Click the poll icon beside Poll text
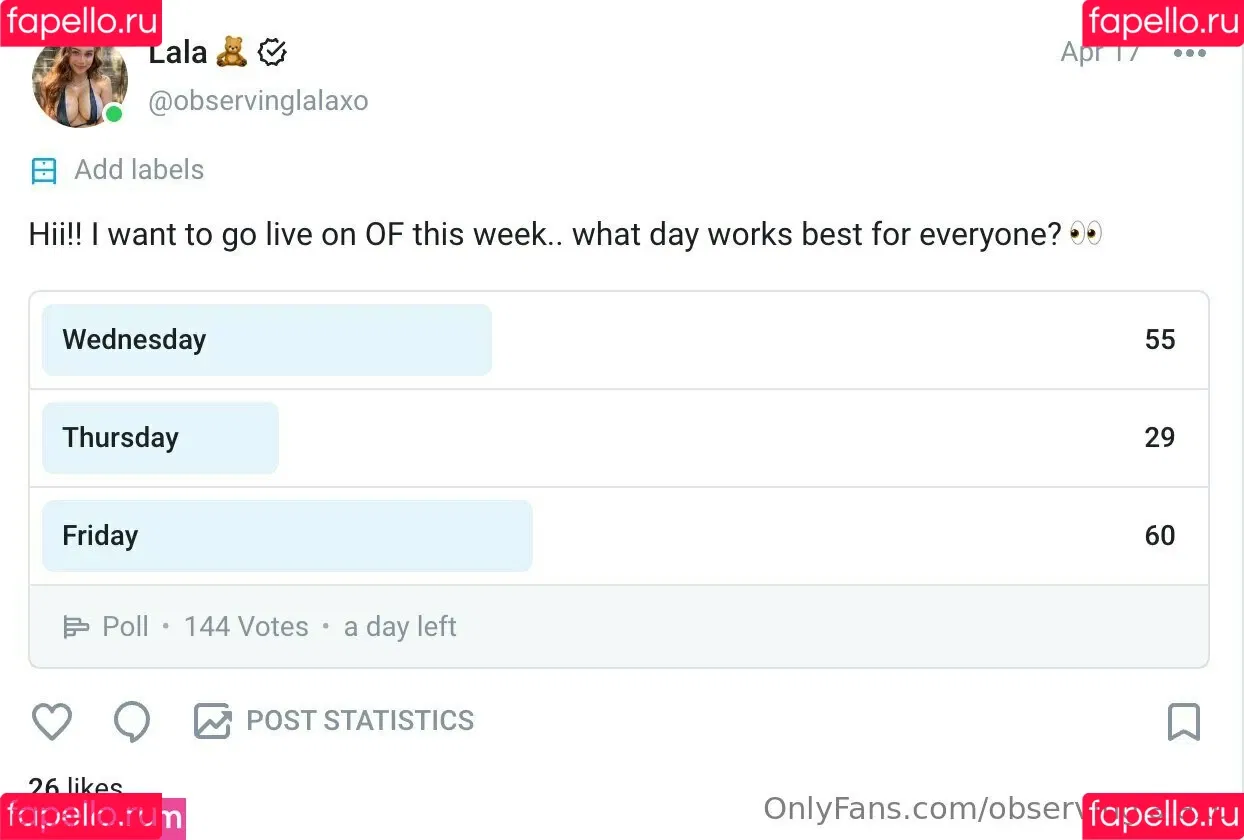1244x840 pixels. pos(76,627)
